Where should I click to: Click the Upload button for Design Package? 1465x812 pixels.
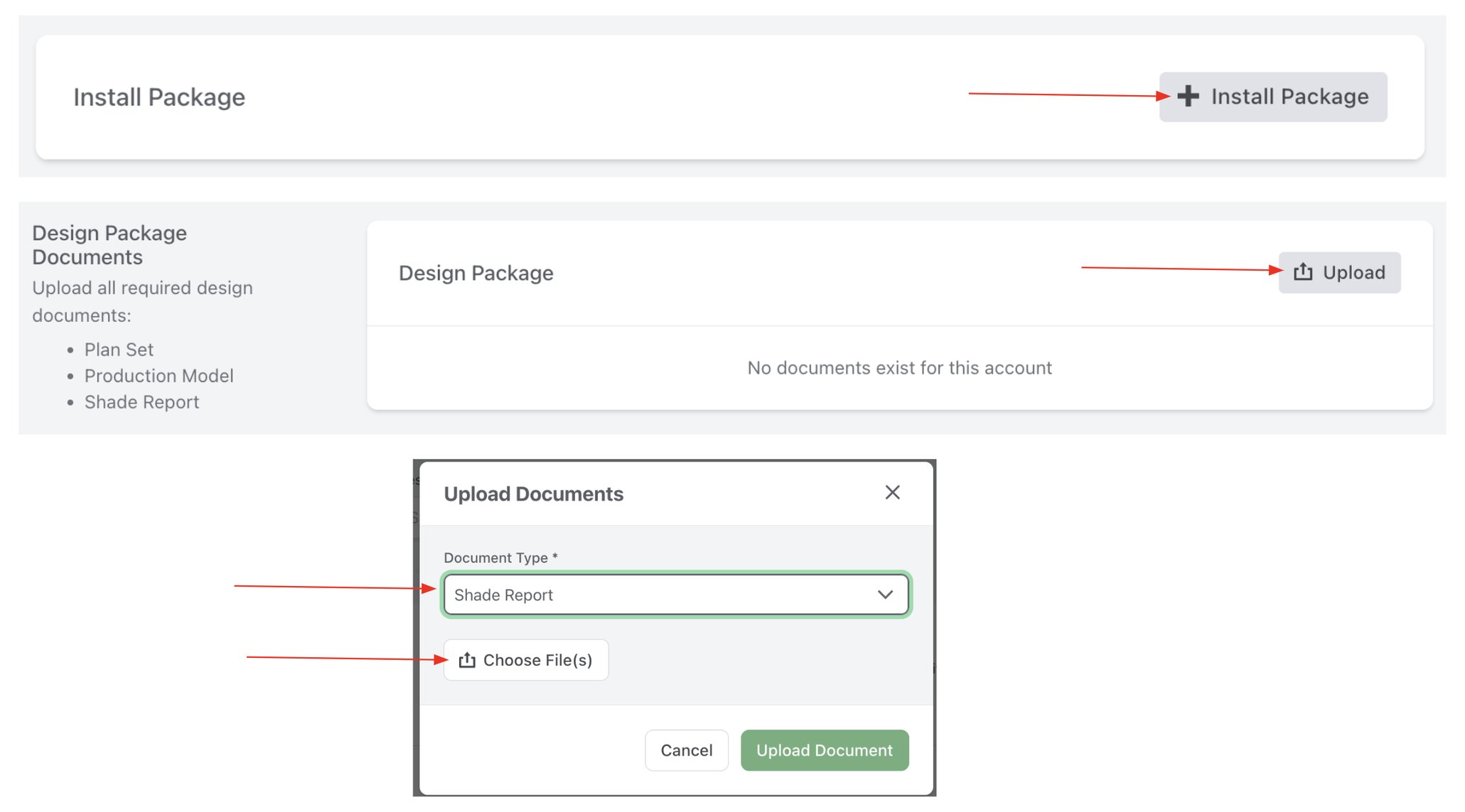click(1339, 272)
